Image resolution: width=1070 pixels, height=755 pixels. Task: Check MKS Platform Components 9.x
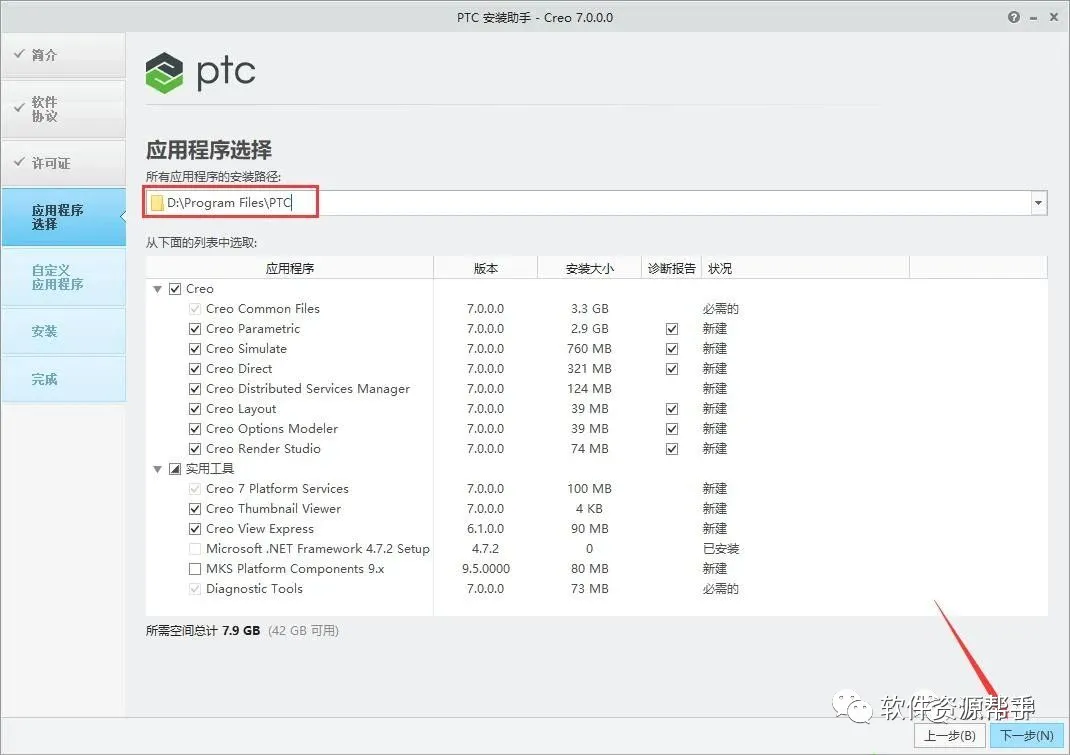(x=195, y=569)
